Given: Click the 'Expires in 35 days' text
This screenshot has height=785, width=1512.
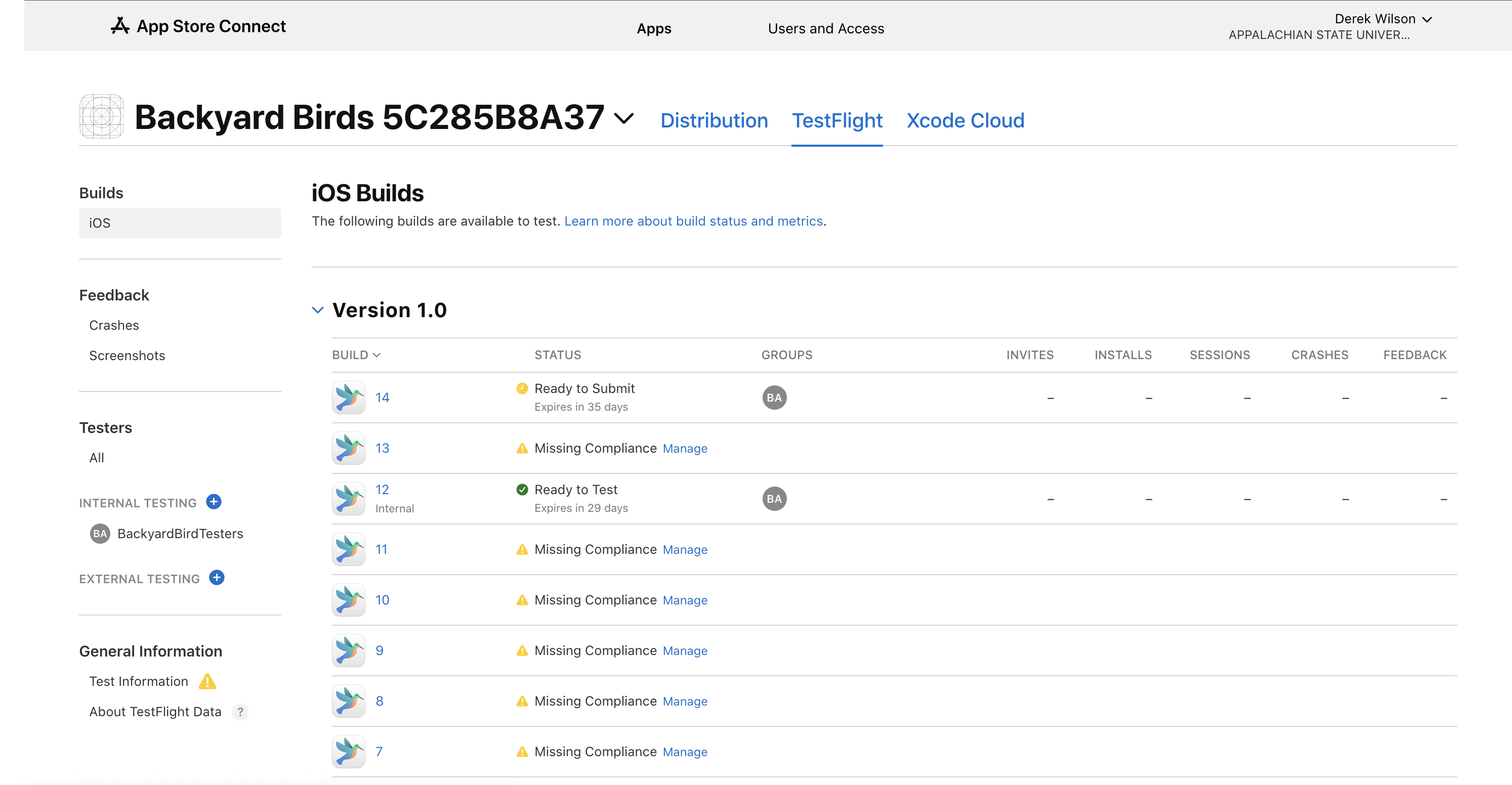Looking at the screenshot, I should (x=580, y=407).
